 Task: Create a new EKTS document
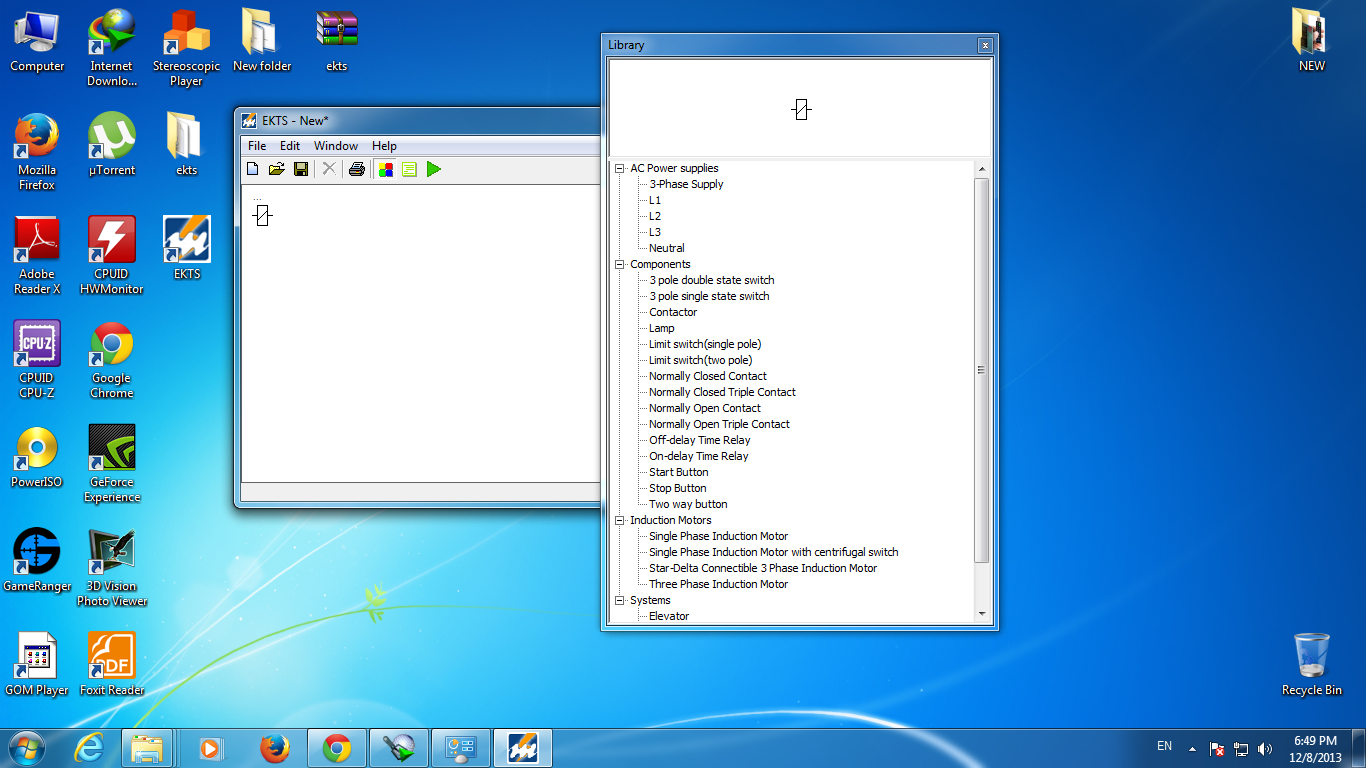(x=253, y=169)
